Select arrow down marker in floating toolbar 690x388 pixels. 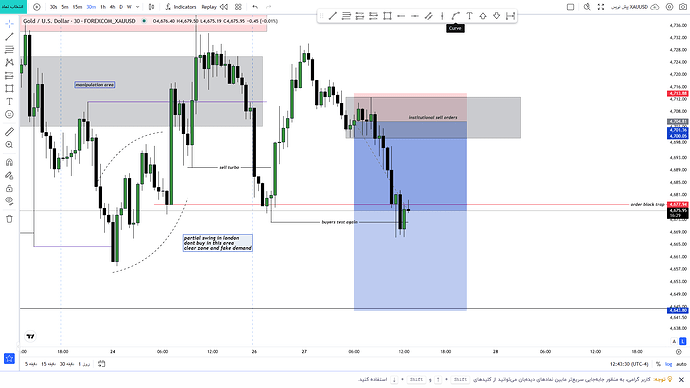click(x=496, y=16)
